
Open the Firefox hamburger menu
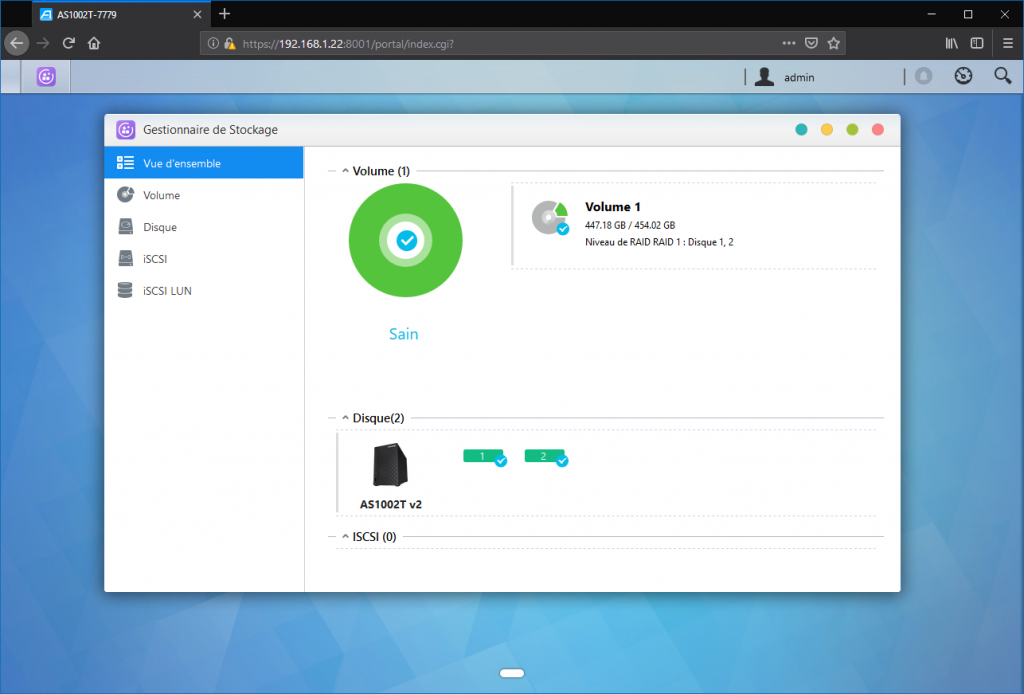point(1008,43)
